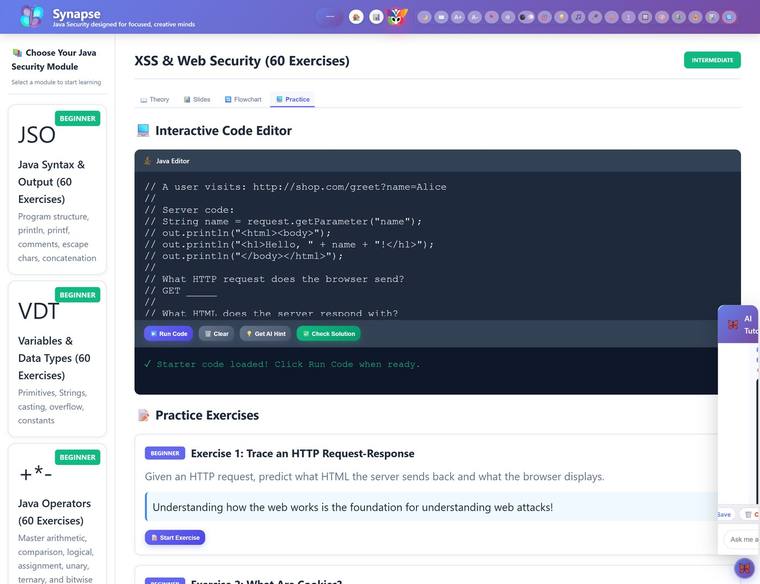
Task: Click BEGINNER badge on Java Syntax card
Action: [x=78, y=118]
